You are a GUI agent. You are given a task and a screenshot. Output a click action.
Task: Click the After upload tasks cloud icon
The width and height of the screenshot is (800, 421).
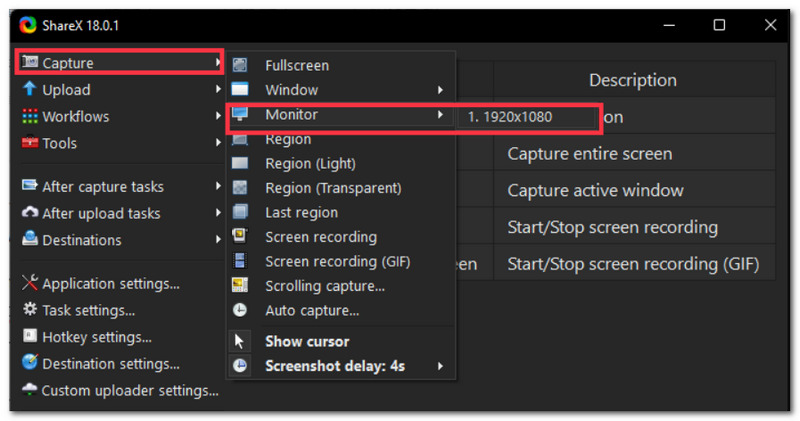pos(30,212)
